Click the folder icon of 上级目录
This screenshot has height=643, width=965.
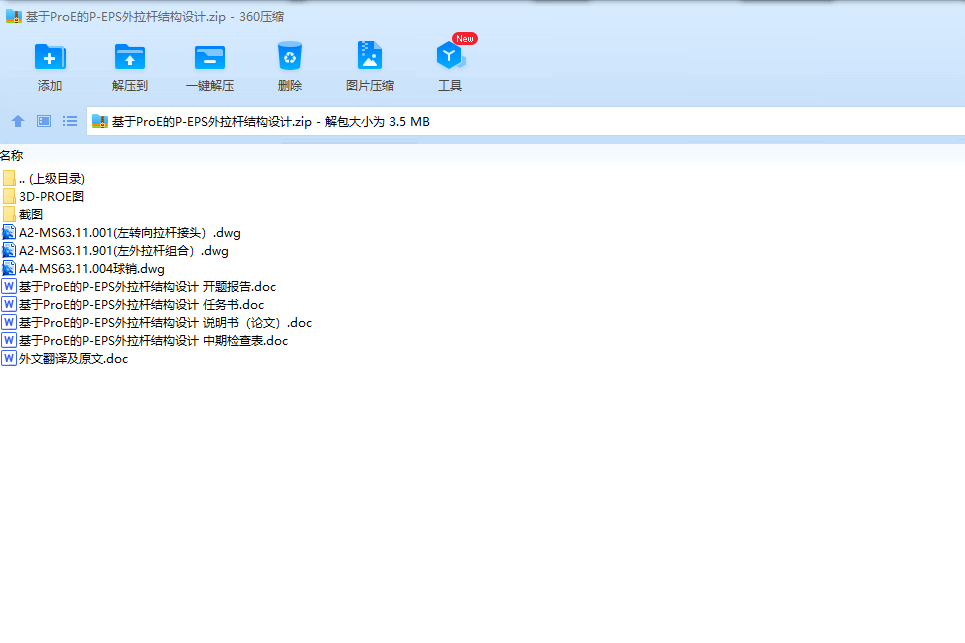coord(9,178)
